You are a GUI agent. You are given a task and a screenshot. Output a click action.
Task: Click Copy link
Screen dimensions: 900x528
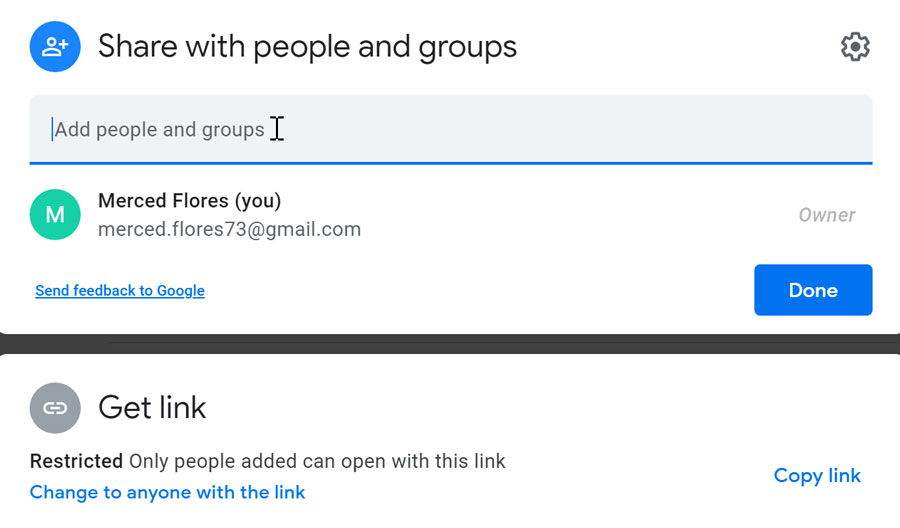(817, 476)
